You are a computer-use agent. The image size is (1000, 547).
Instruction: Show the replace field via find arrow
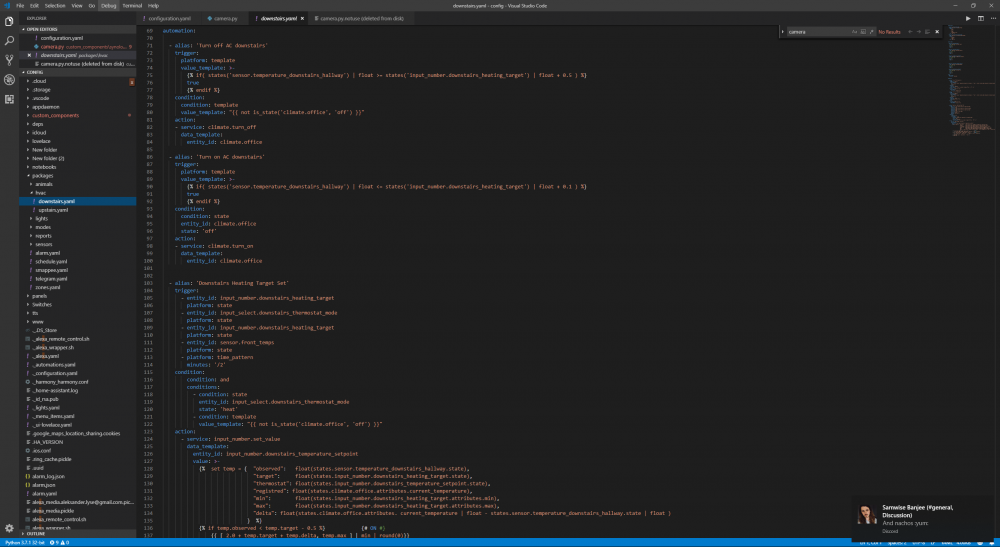[x=781, y=32]
